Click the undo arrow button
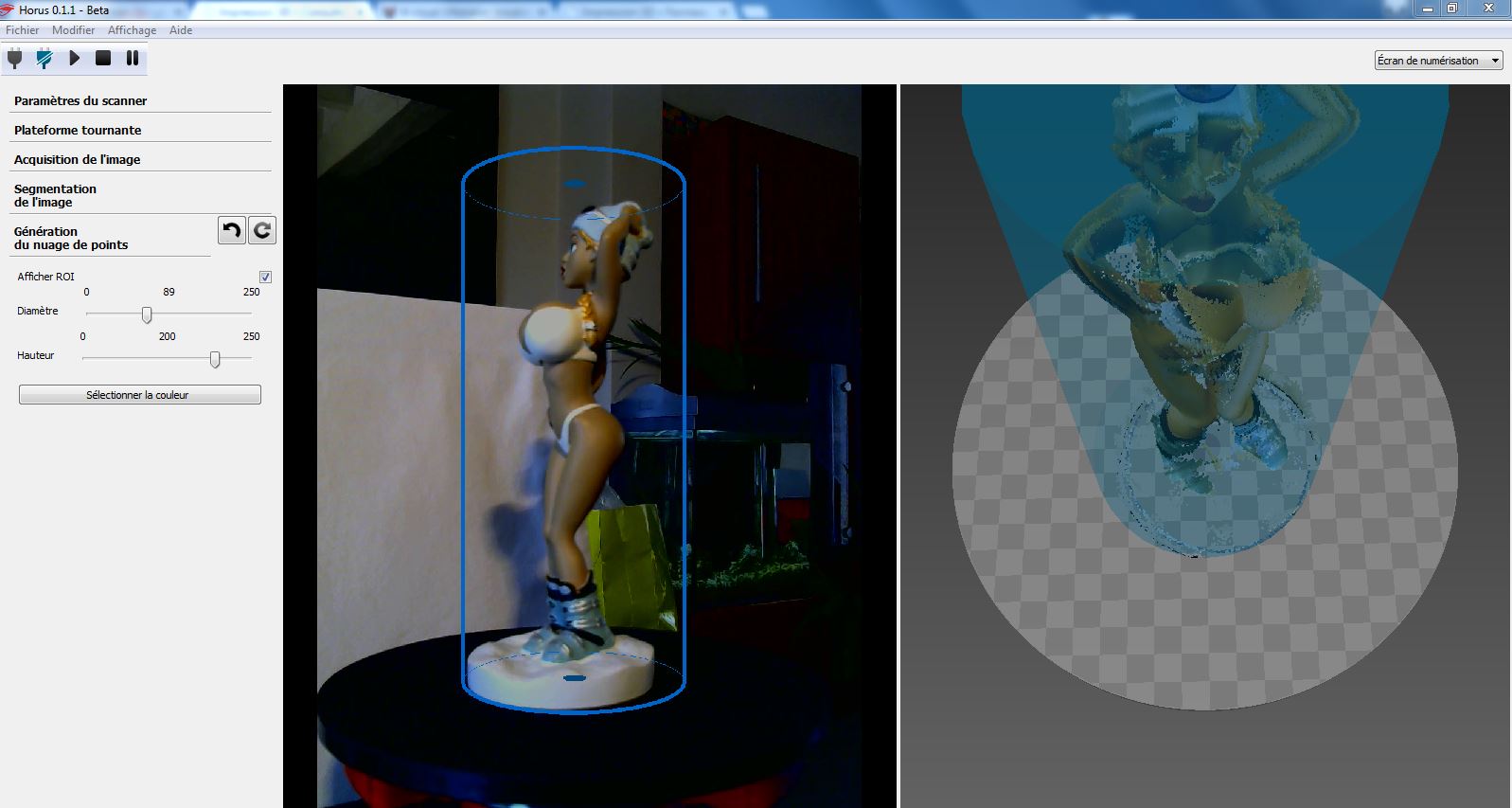 [231, 230]
